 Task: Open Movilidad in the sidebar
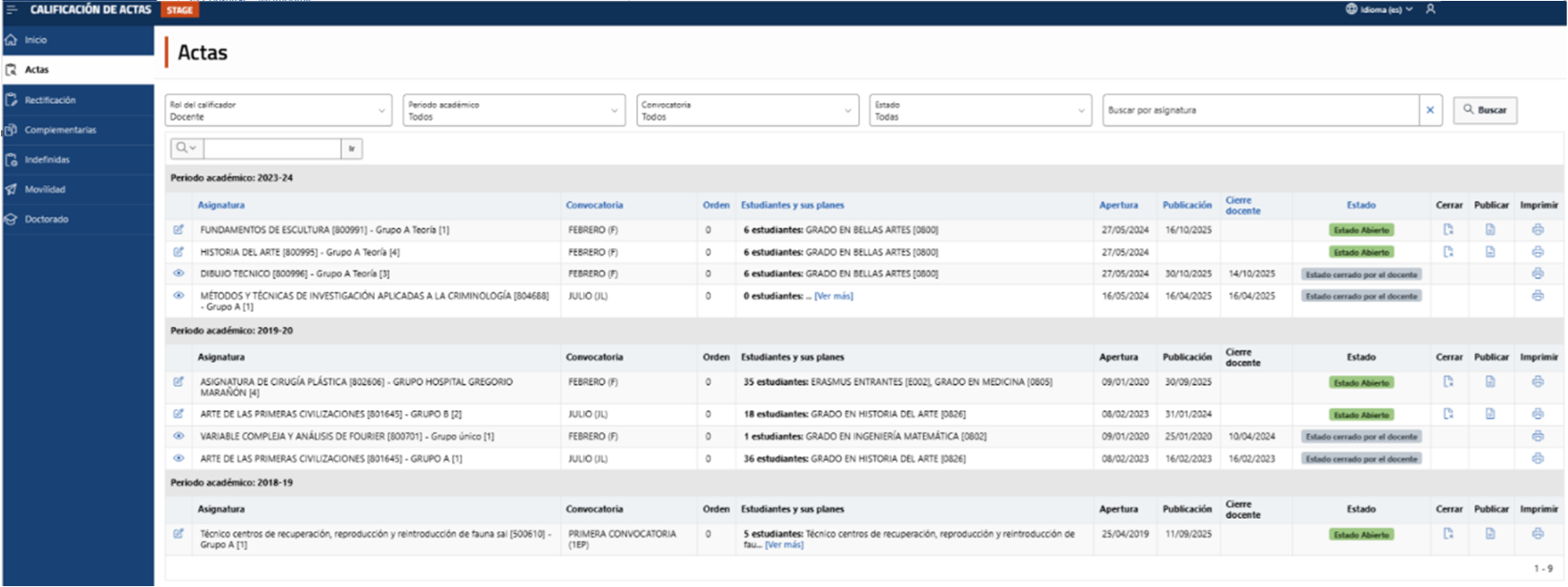[78, 189]
